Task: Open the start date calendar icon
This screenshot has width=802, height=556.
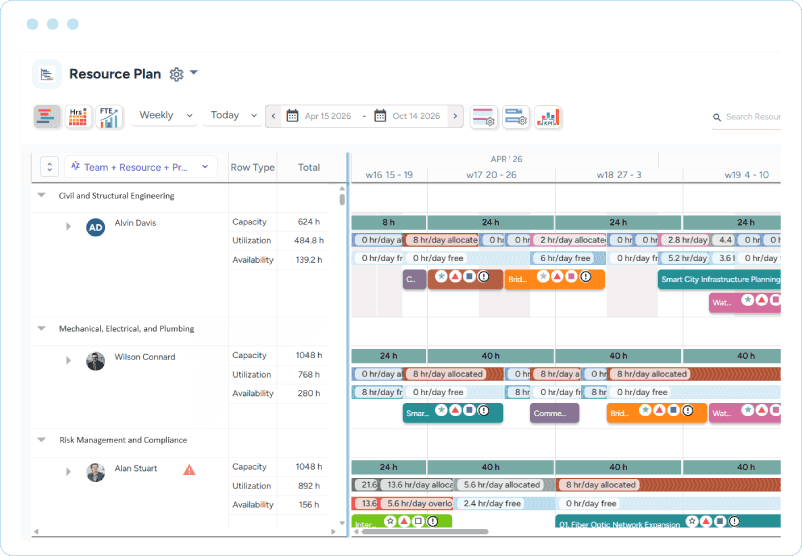Action: click(292, 116)
